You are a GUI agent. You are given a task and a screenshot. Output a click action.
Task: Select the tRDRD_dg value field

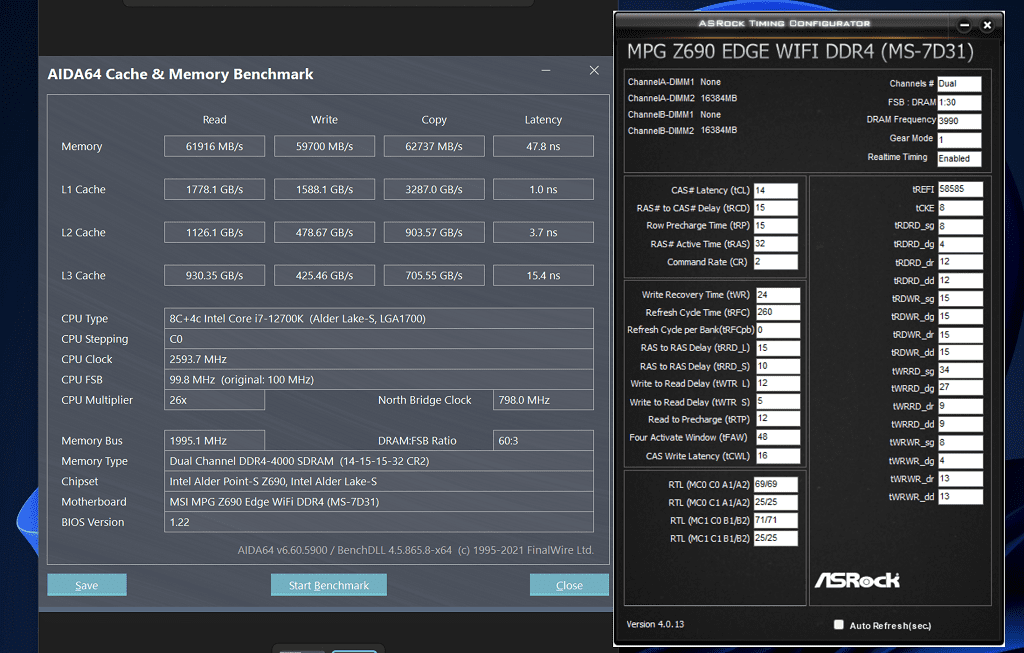pos(960,244)
